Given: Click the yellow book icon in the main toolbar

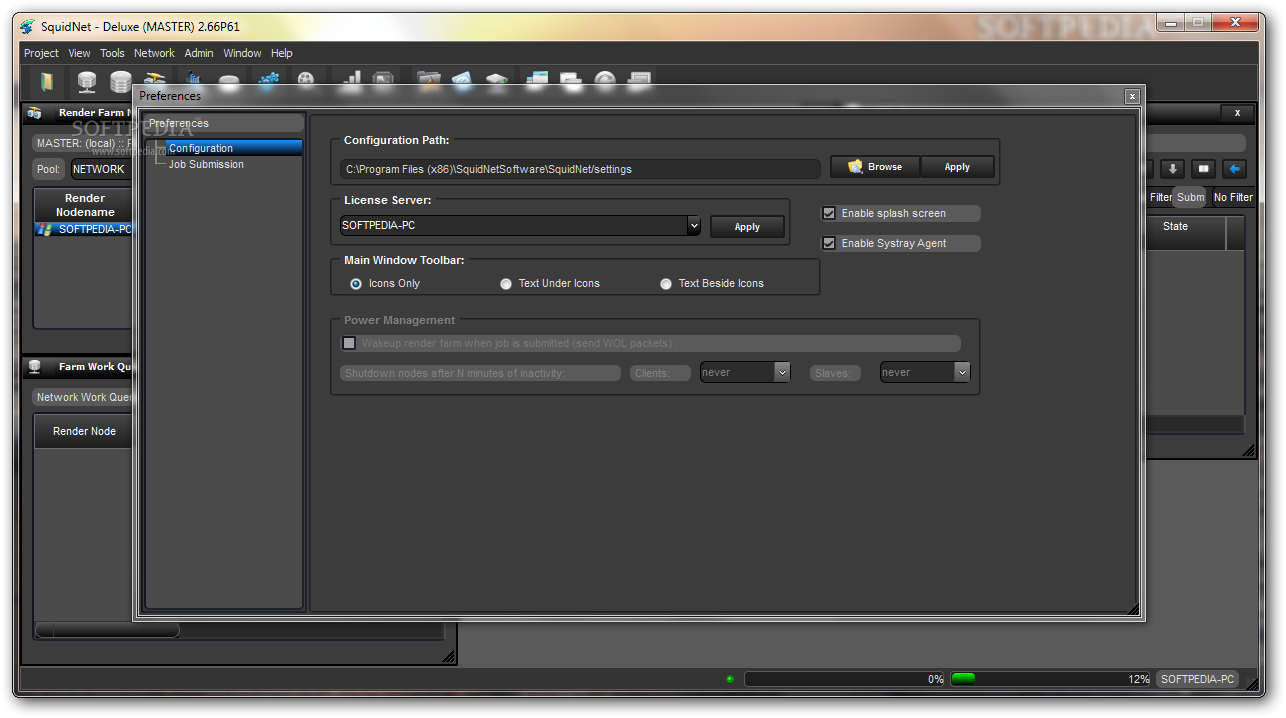Looking at the screenshot, I should point(46,82).
